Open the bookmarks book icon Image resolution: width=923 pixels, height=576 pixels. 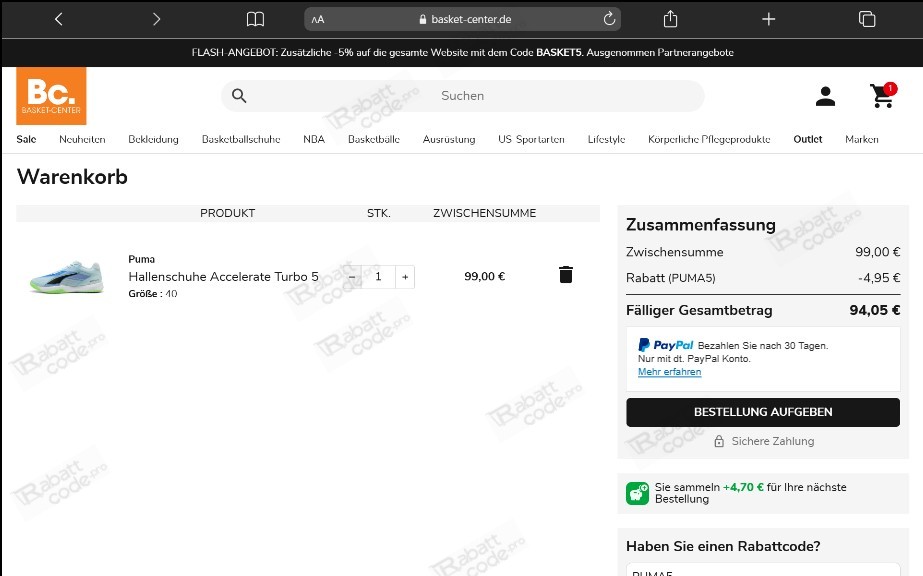[x=255, y=19]
